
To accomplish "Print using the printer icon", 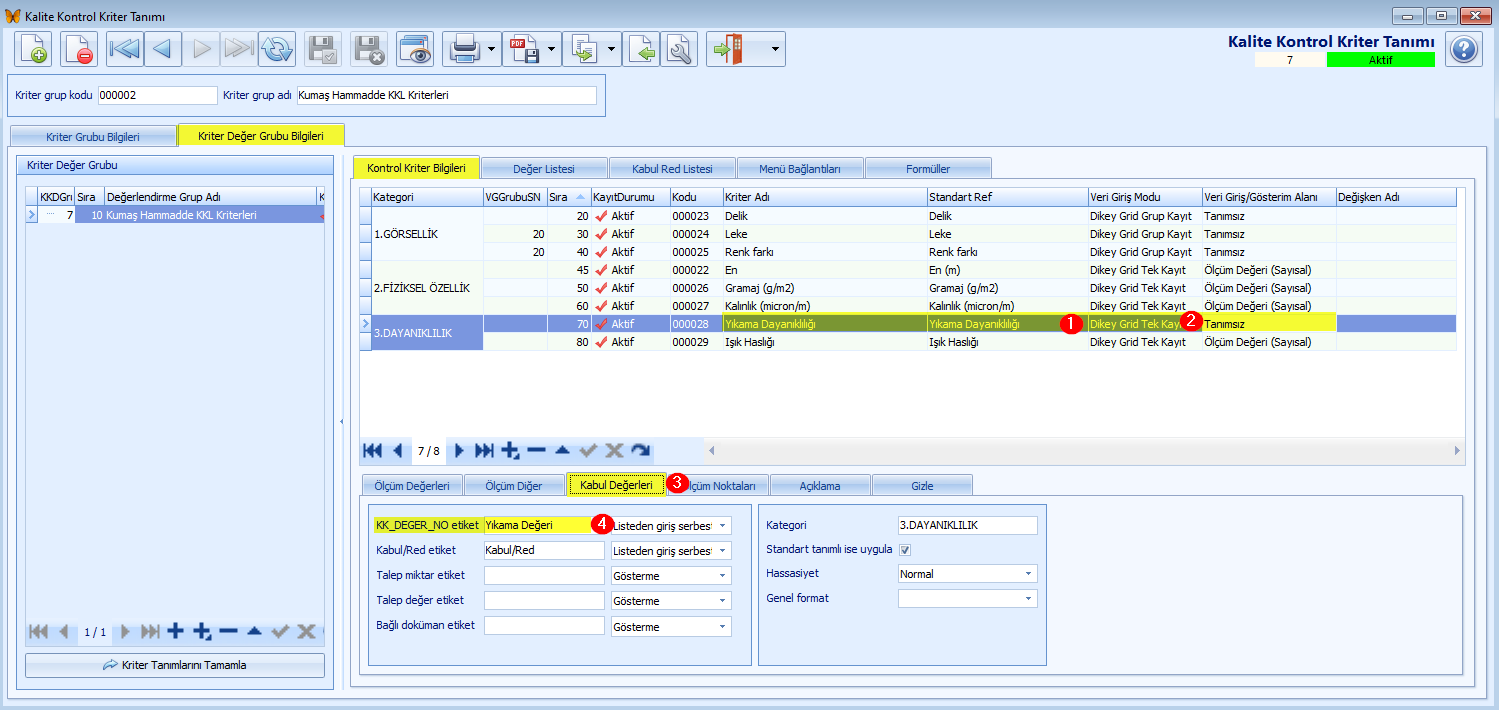I will [463, 49].
